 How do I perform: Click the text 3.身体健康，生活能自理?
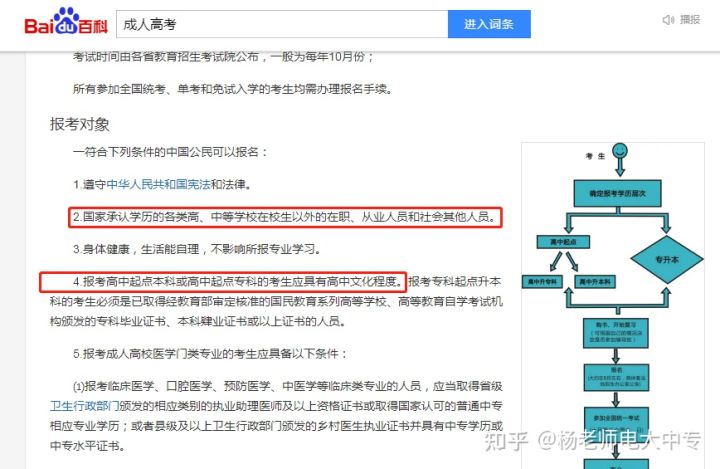click(x=136, y=249)
